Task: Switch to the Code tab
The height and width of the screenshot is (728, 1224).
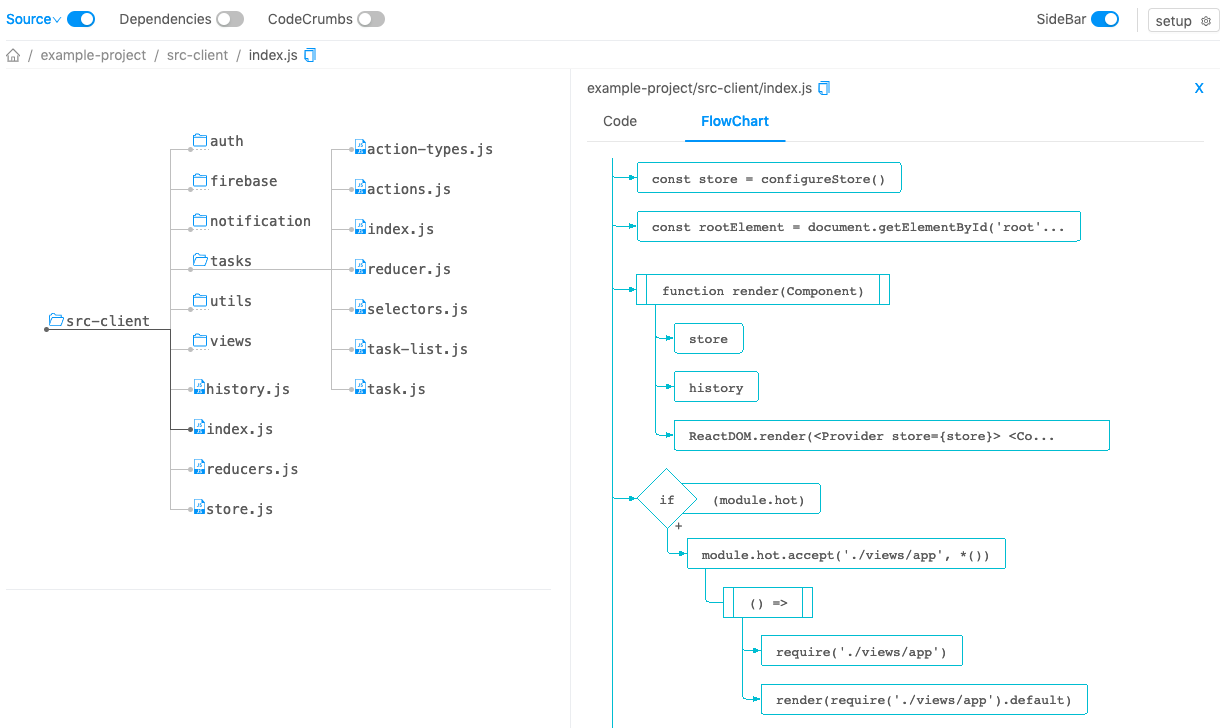Action: [620, 121]
